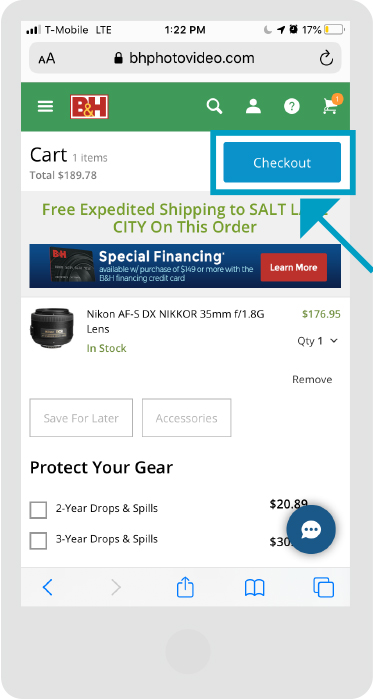373x699 pixels.
Task: Check 2-Year Drops & Spills box
Action: 38,510
